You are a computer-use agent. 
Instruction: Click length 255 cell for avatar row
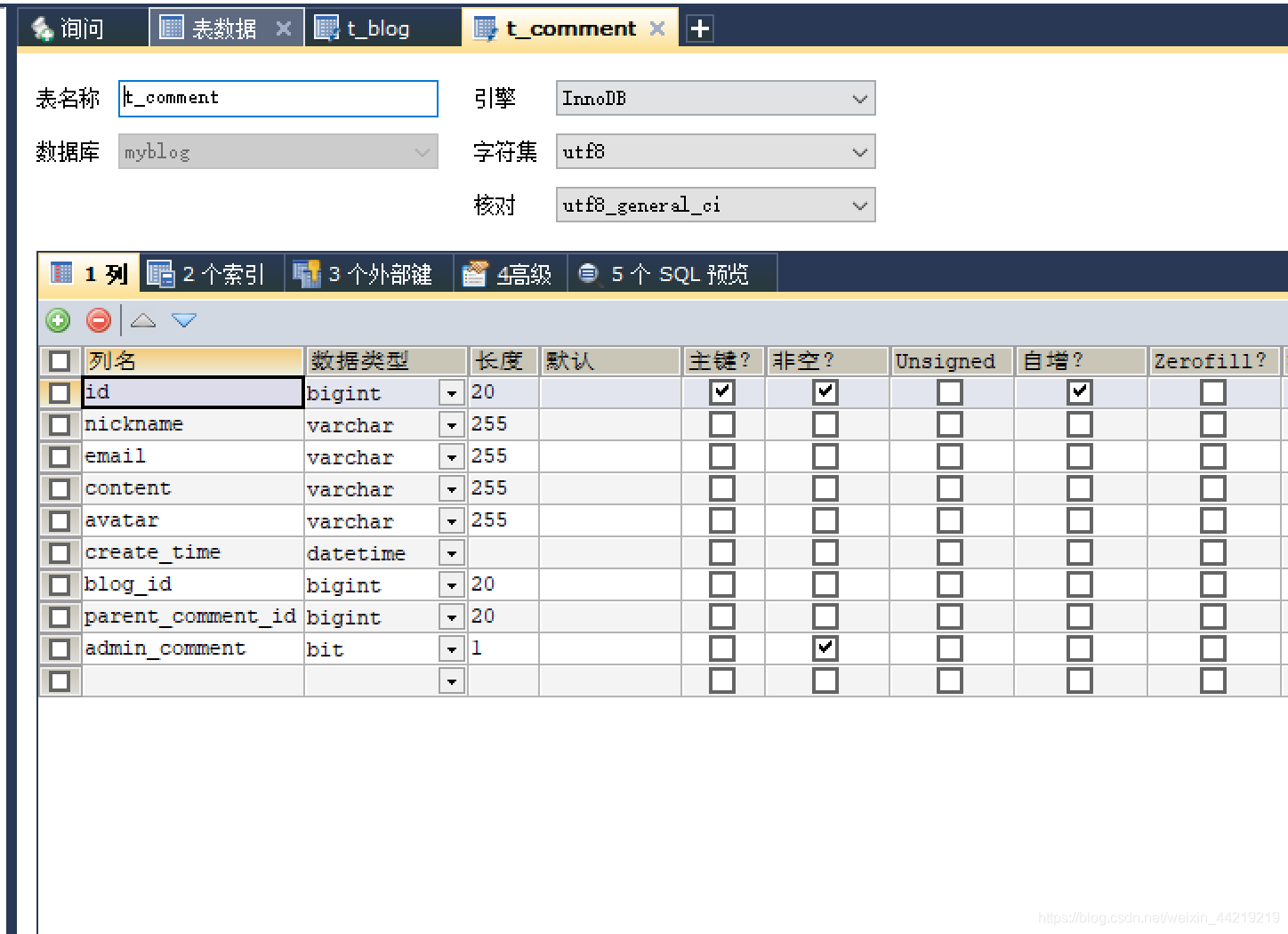(503, 520)
